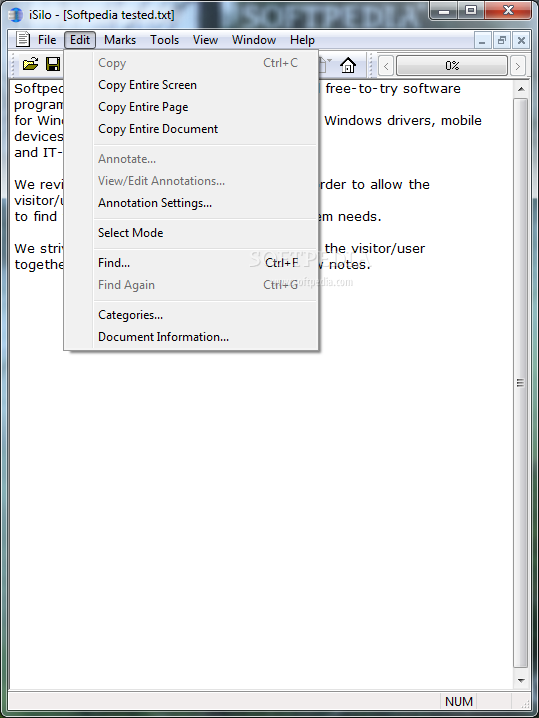Maximize the iSilo main window

470,10
